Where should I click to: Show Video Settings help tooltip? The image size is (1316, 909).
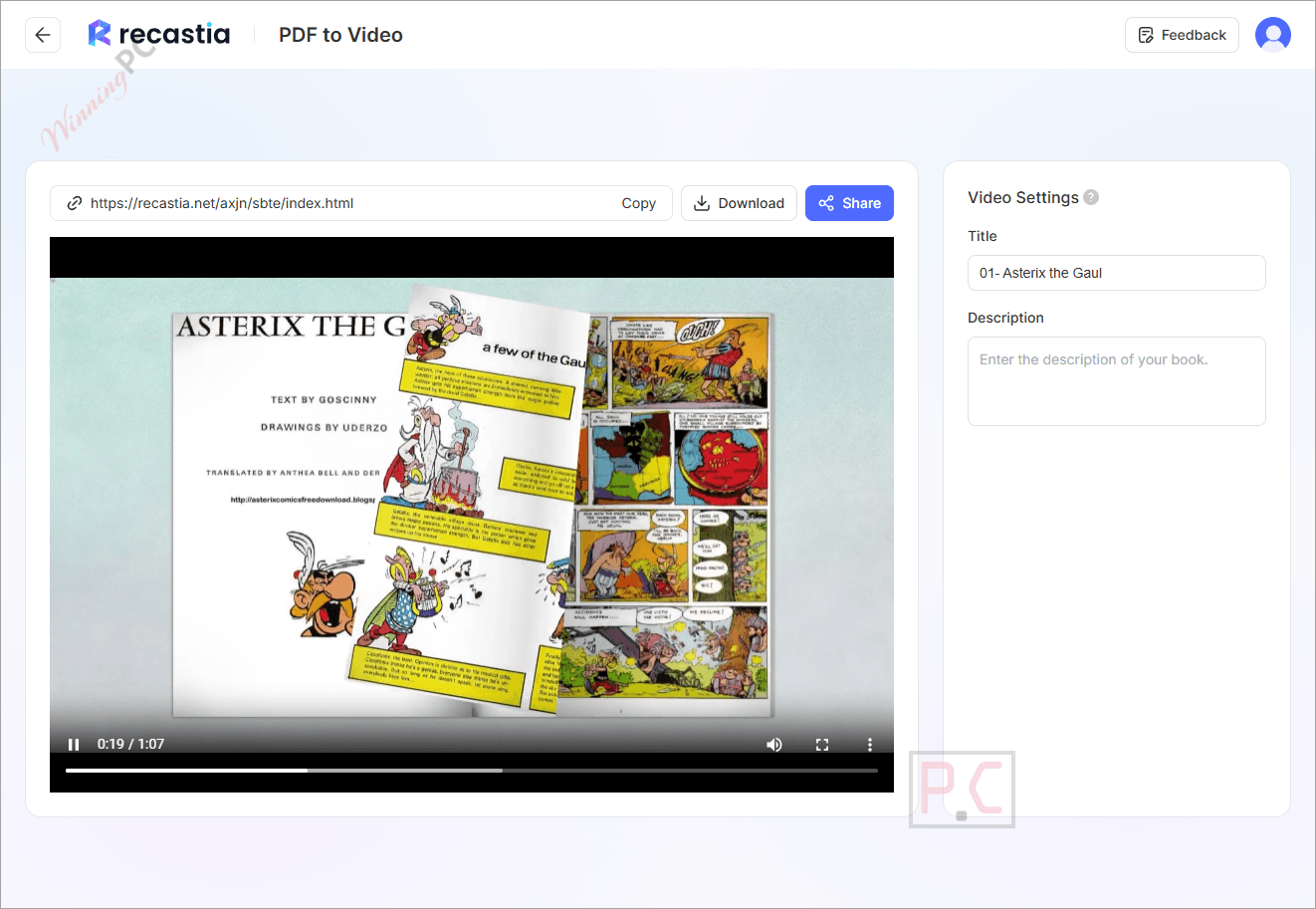[1091, 197]
